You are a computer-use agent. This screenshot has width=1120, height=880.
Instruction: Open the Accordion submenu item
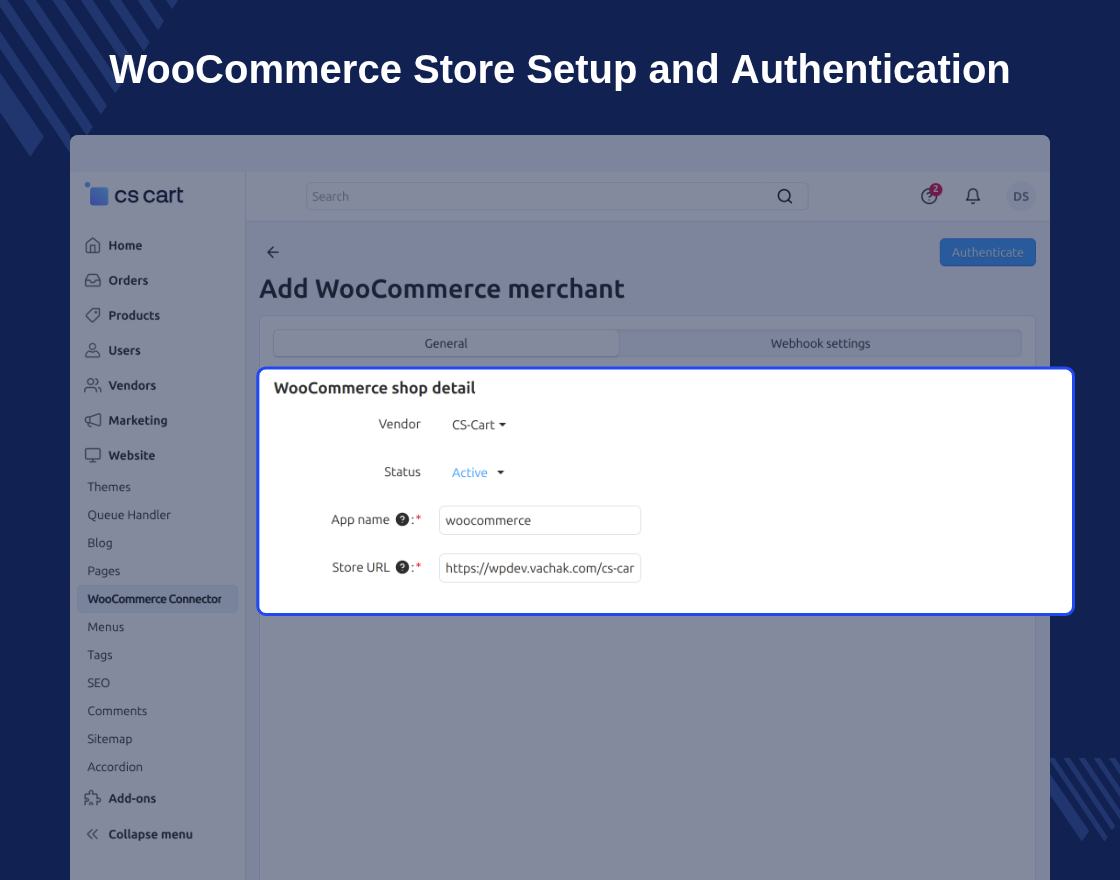pos(115,766)
